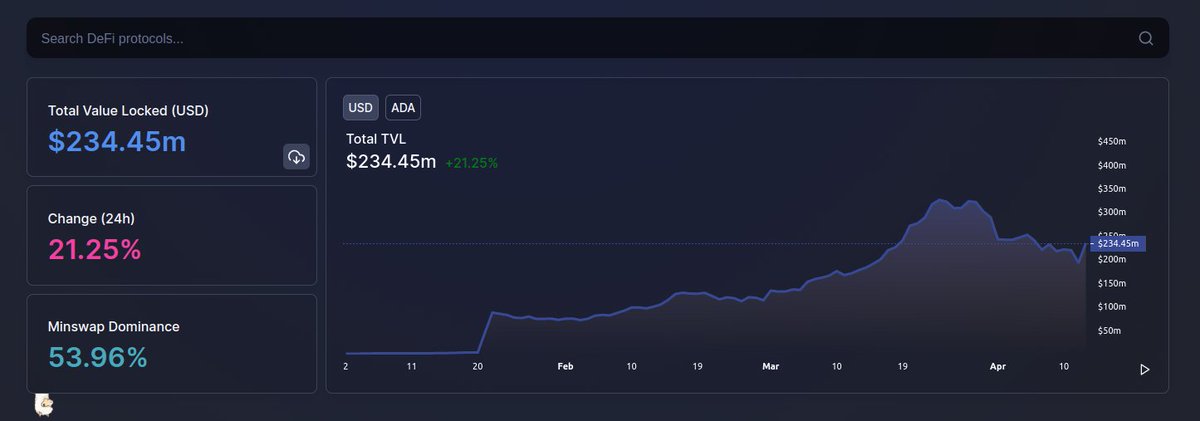Click the $150m y-axis label
The image size is (1200, 421).
pyautogui.click(x=1112, y=284)
